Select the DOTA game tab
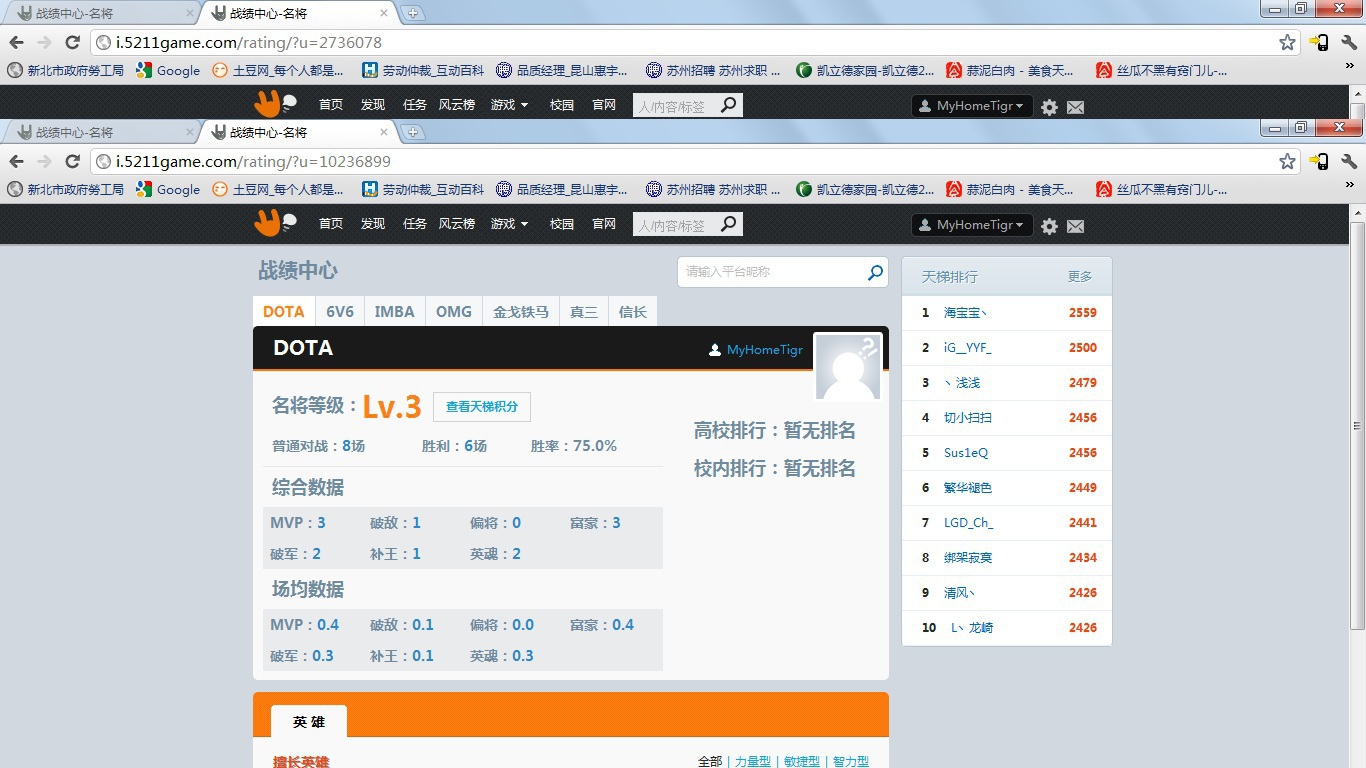Image resolution: width=1366 pixels, height=768 pixels. coord(283,311)
